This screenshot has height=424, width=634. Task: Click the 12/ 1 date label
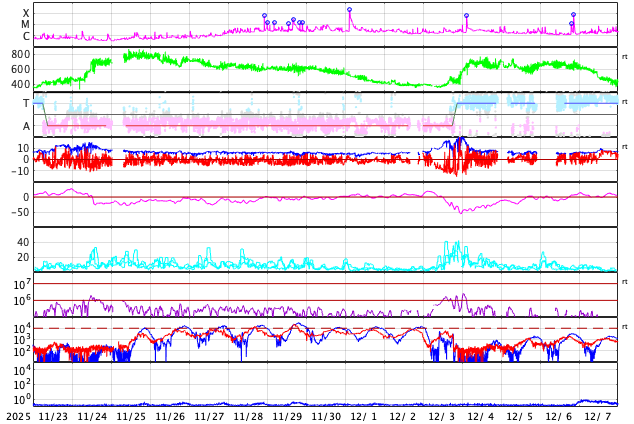[364, 416]
